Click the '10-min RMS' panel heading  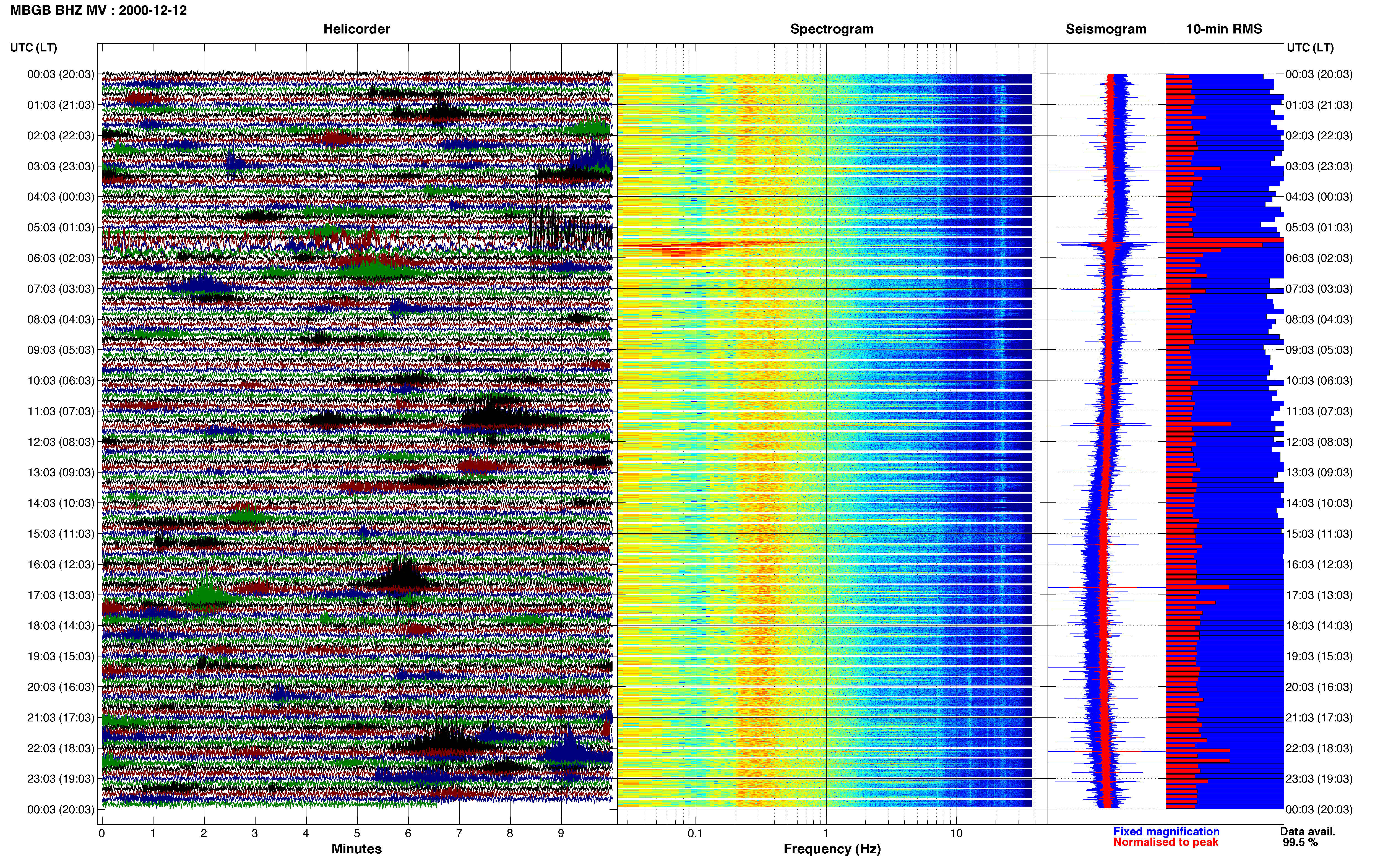coord(1224,29)
